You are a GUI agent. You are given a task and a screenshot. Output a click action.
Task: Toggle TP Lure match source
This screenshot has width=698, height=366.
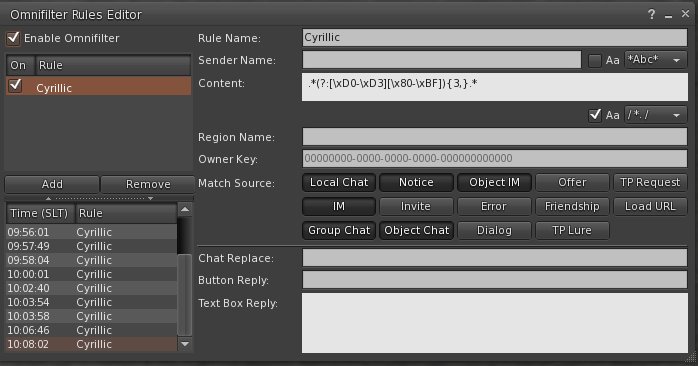click(572, 231)
